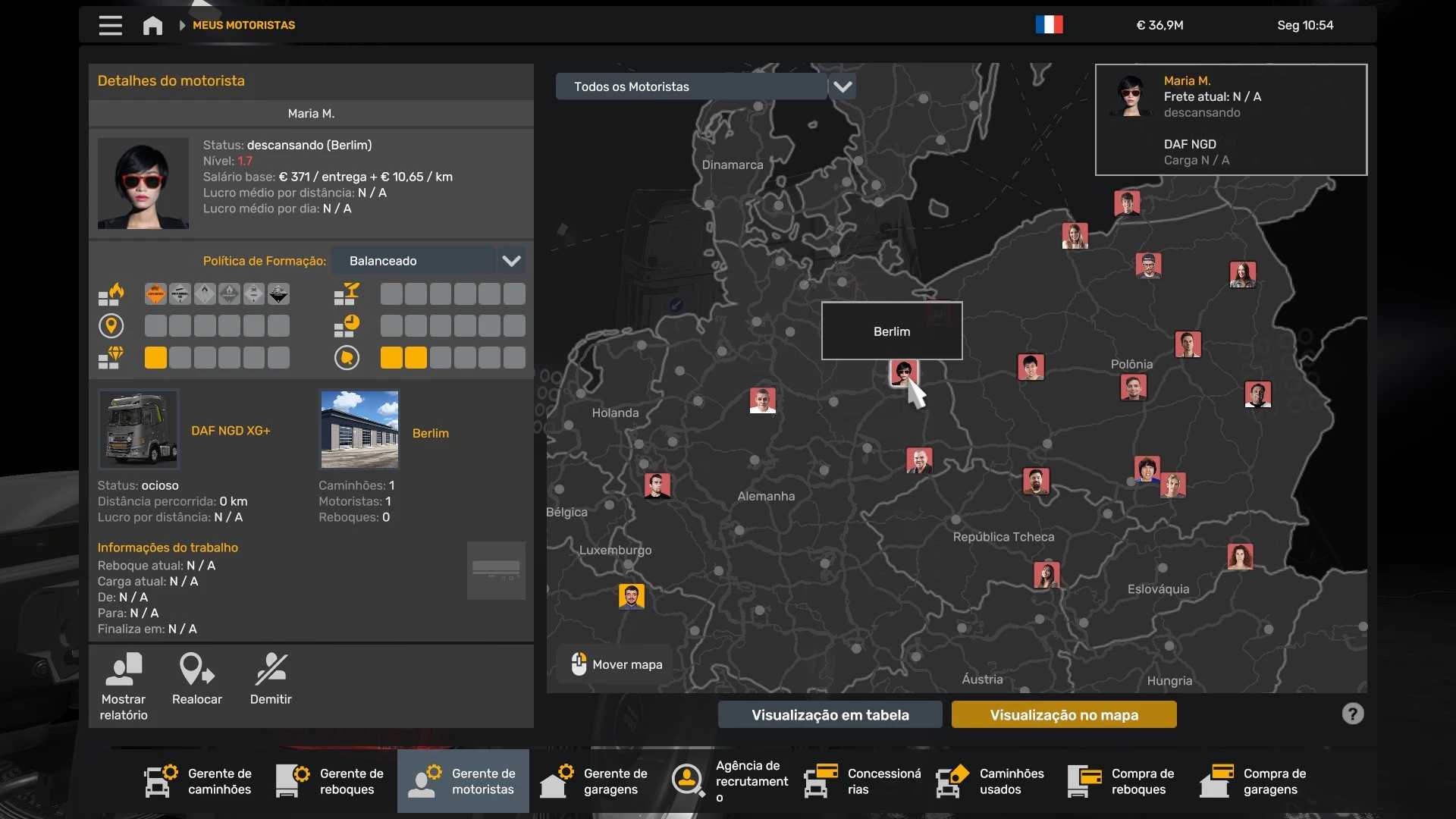Open the Política de Formação dropdown
The height and width of the screenshot is (819, 1456).
coord(414,261)
